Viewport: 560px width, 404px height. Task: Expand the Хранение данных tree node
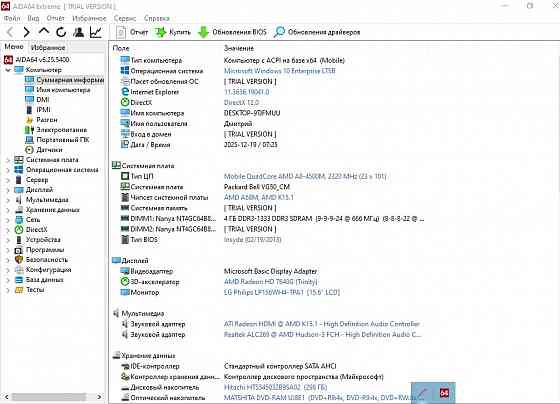8,210
